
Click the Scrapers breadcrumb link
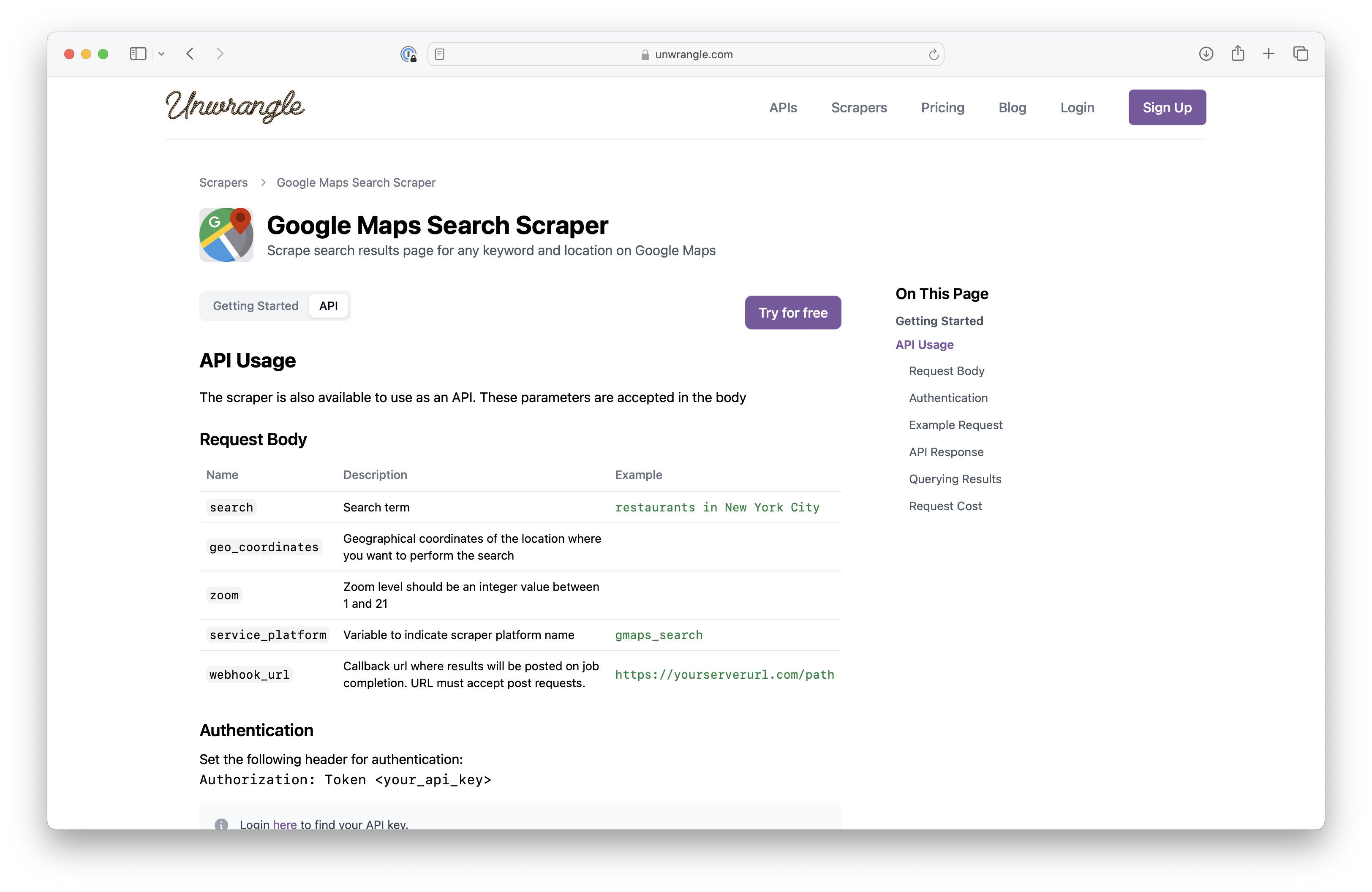[224, 182]
